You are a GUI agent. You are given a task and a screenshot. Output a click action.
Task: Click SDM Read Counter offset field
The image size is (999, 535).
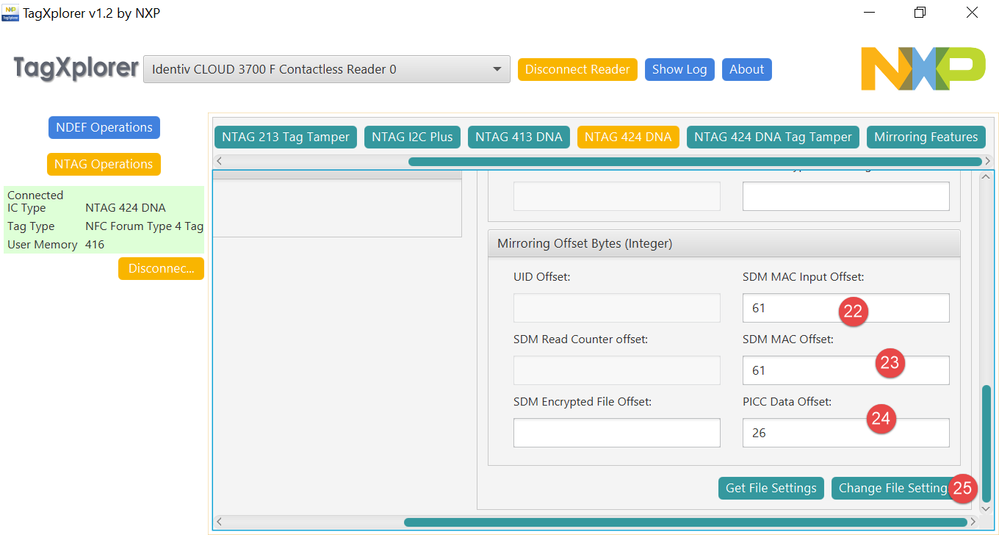617,370
